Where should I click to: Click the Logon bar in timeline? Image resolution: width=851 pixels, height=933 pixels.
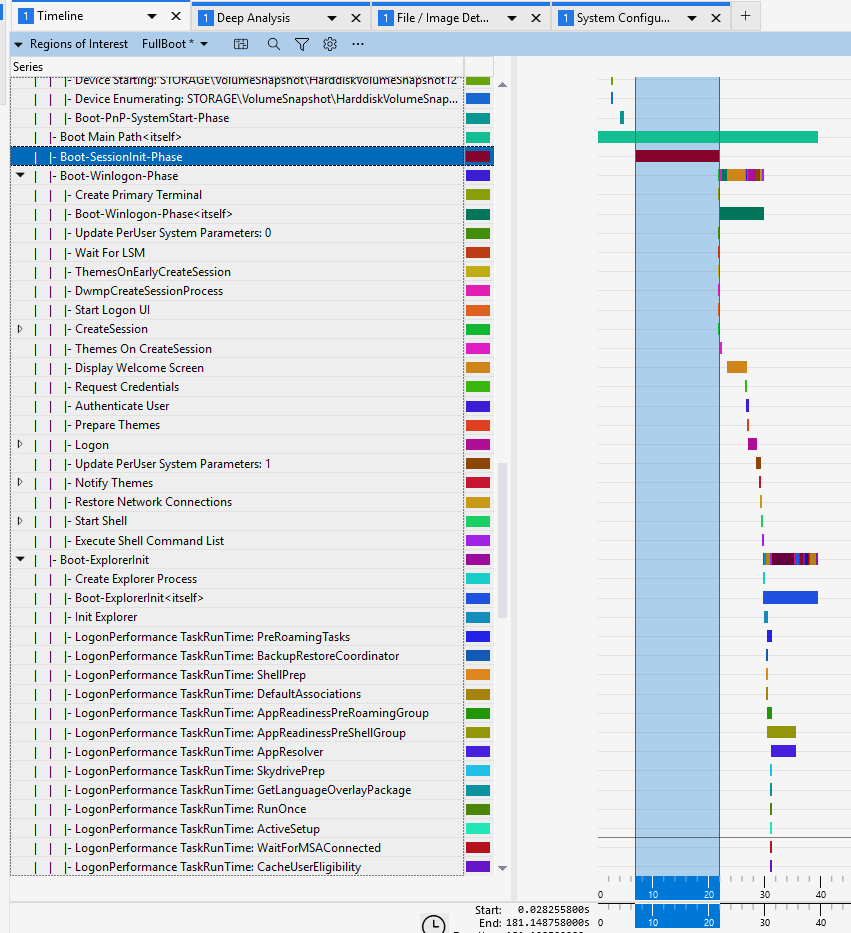click(752, 444)
